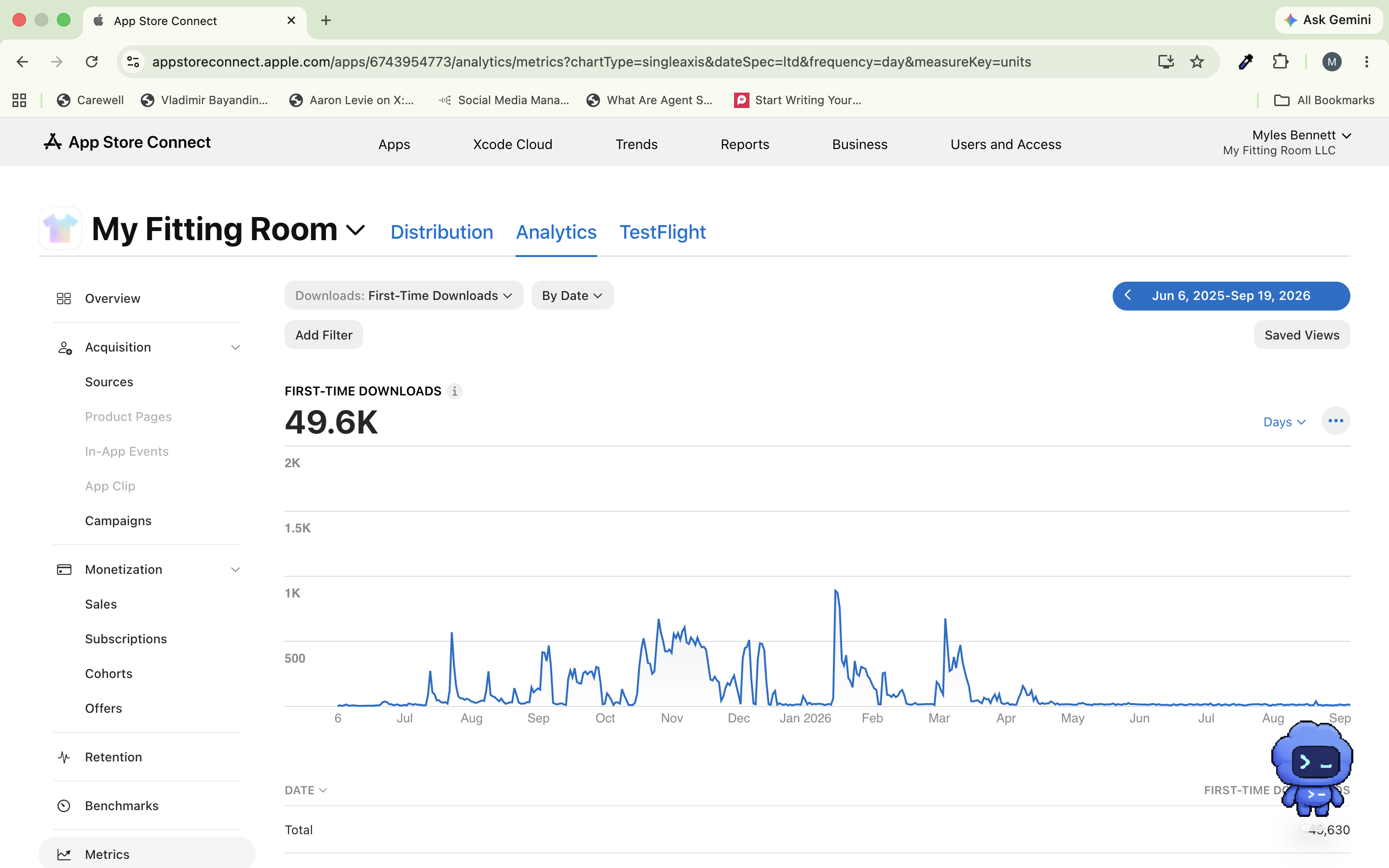
Task: Collapse the Acquisition section chevron
Action: tap(235, 348)
